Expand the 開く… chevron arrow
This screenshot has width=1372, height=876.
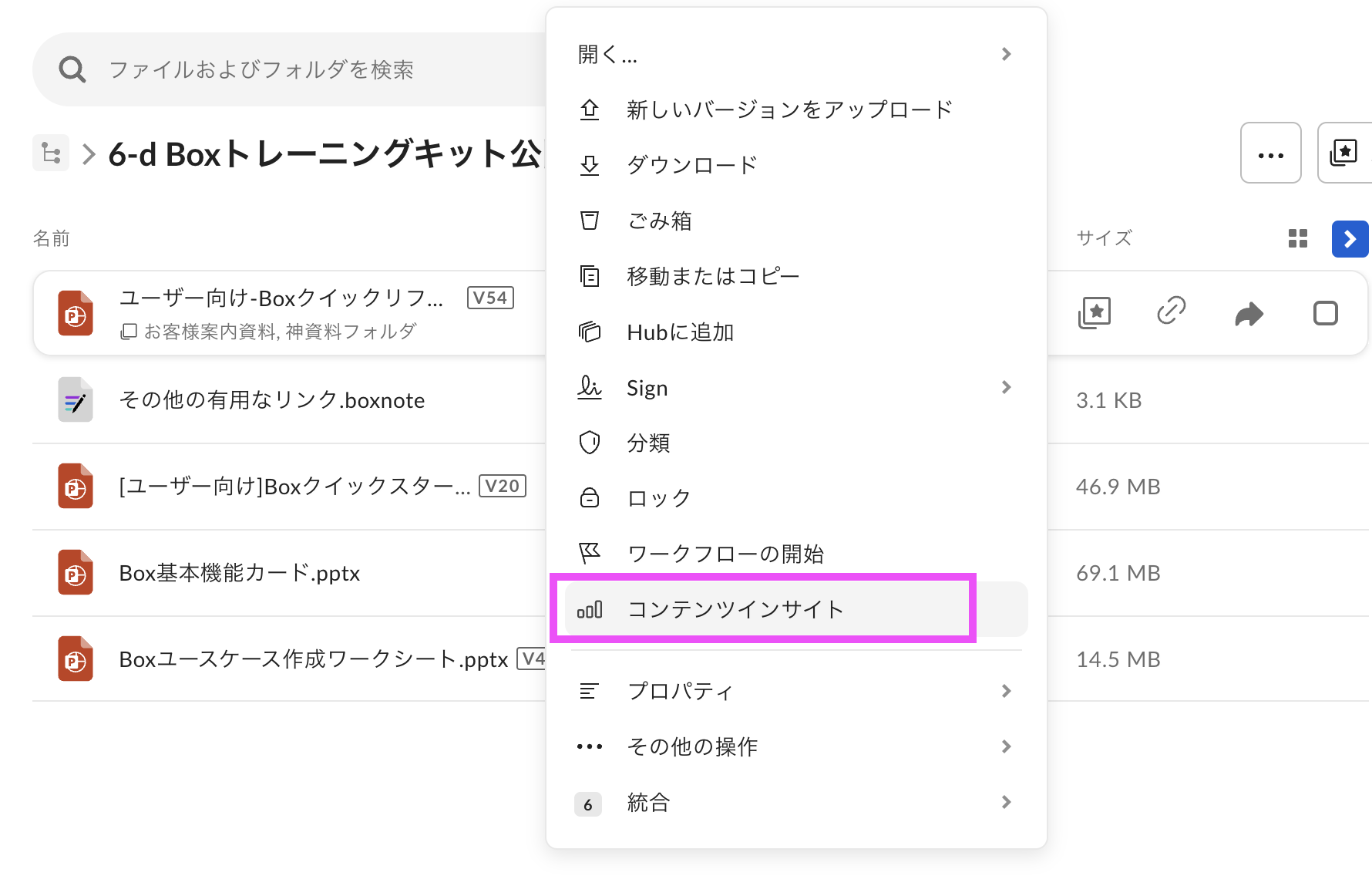click(x=1006, y=54)
